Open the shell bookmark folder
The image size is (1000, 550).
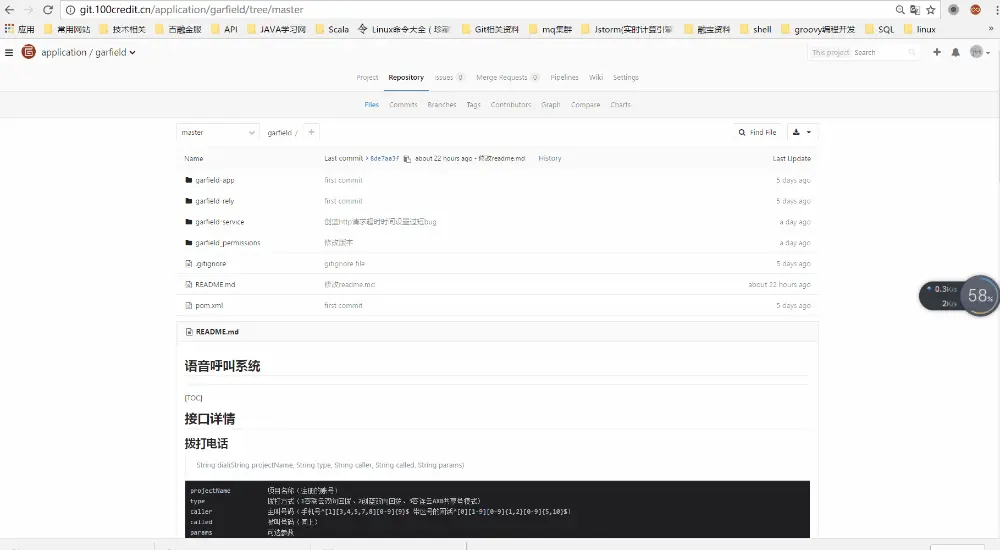click(x=756, y=29)
